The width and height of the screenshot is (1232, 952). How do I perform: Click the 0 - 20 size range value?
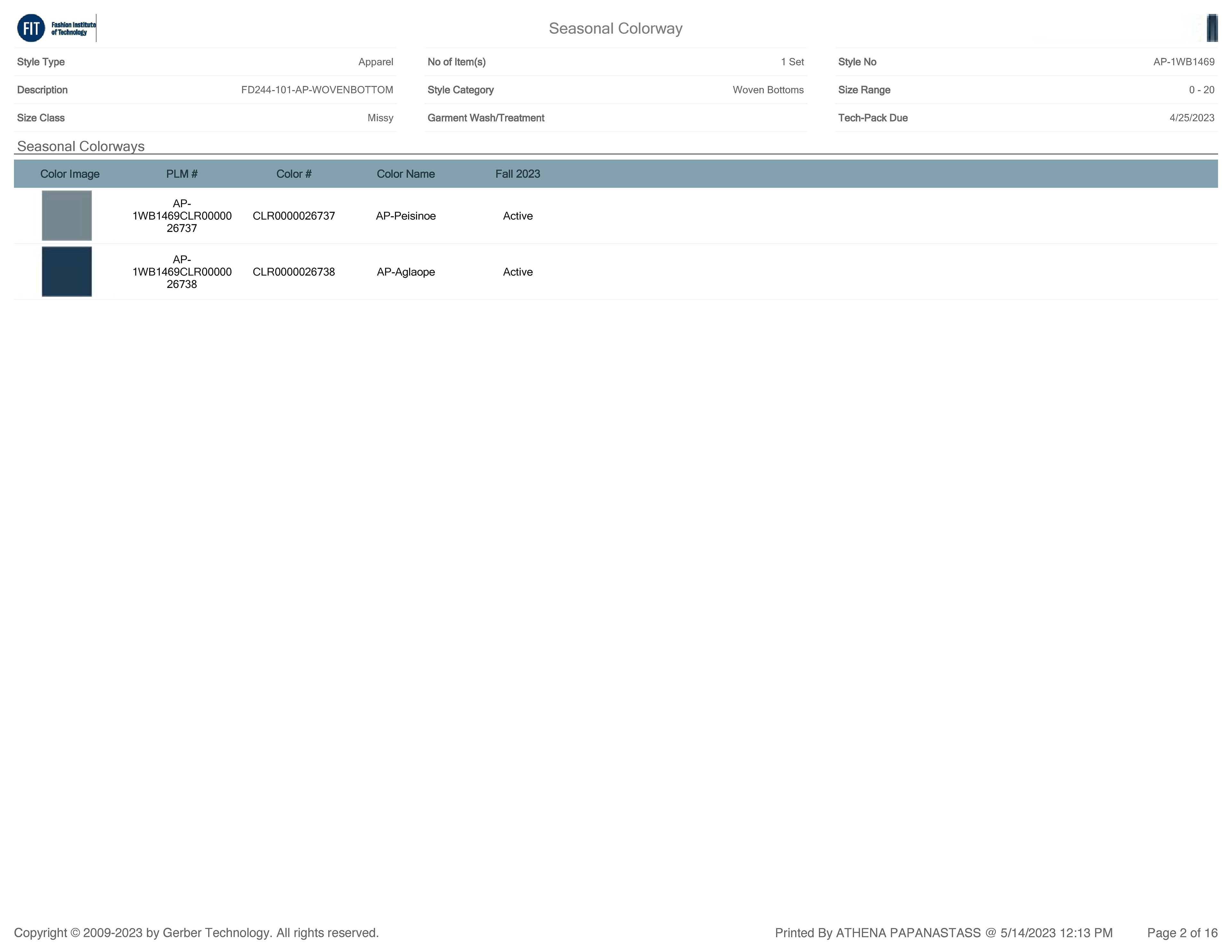coord(1202,90)
